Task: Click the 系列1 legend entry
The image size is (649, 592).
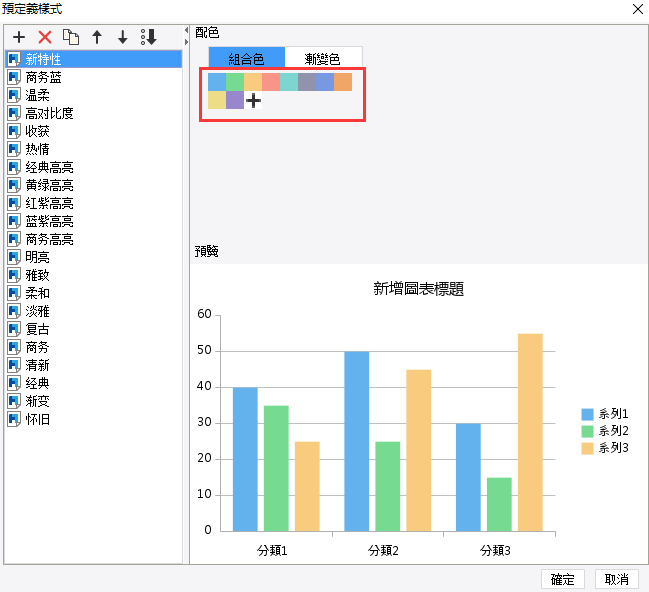Action: pyautogui.click(x=605, y=414)
